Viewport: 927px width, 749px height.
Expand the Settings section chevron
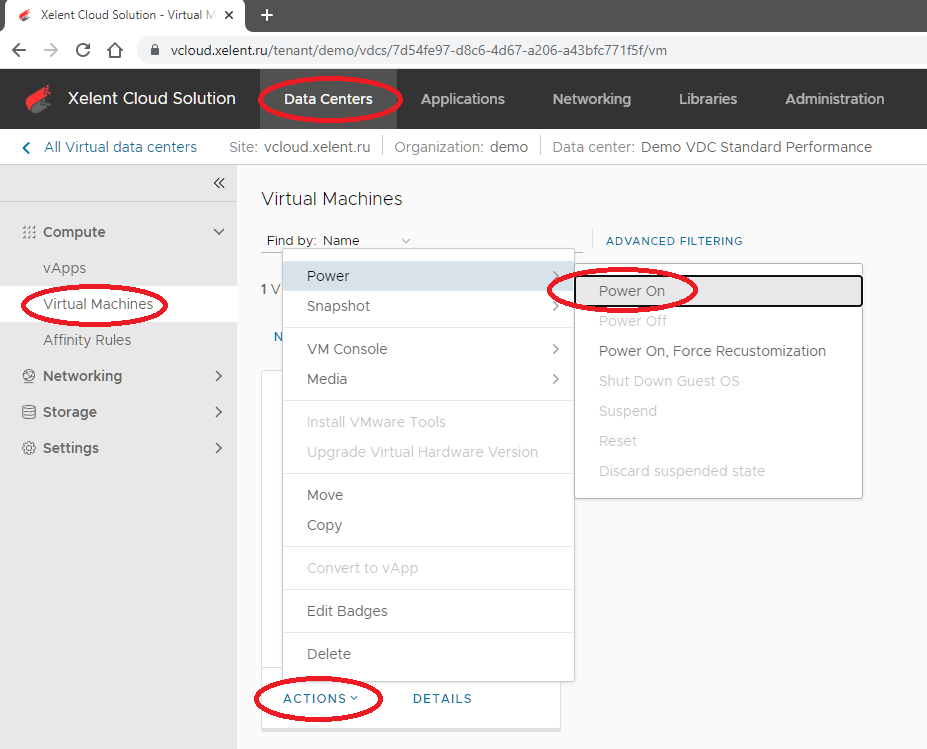[219, 448]
